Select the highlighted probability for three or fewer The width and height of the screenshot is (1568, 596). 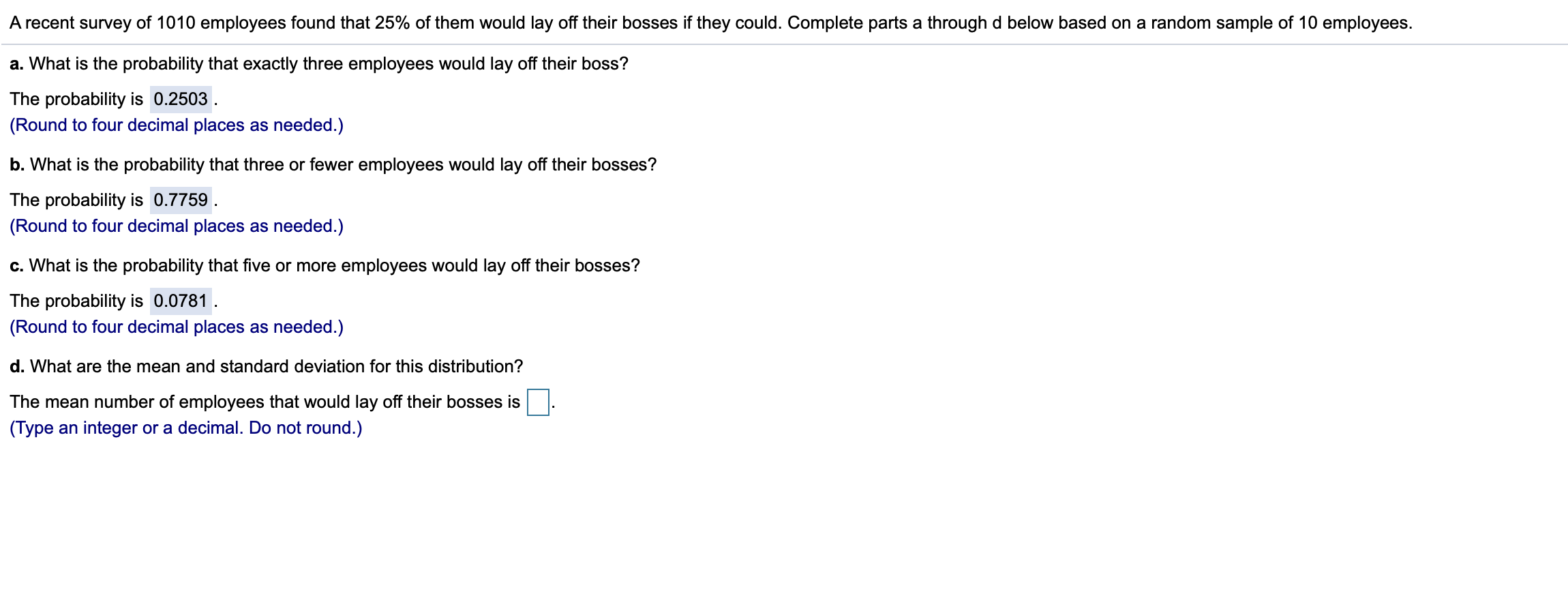(181, 199)
